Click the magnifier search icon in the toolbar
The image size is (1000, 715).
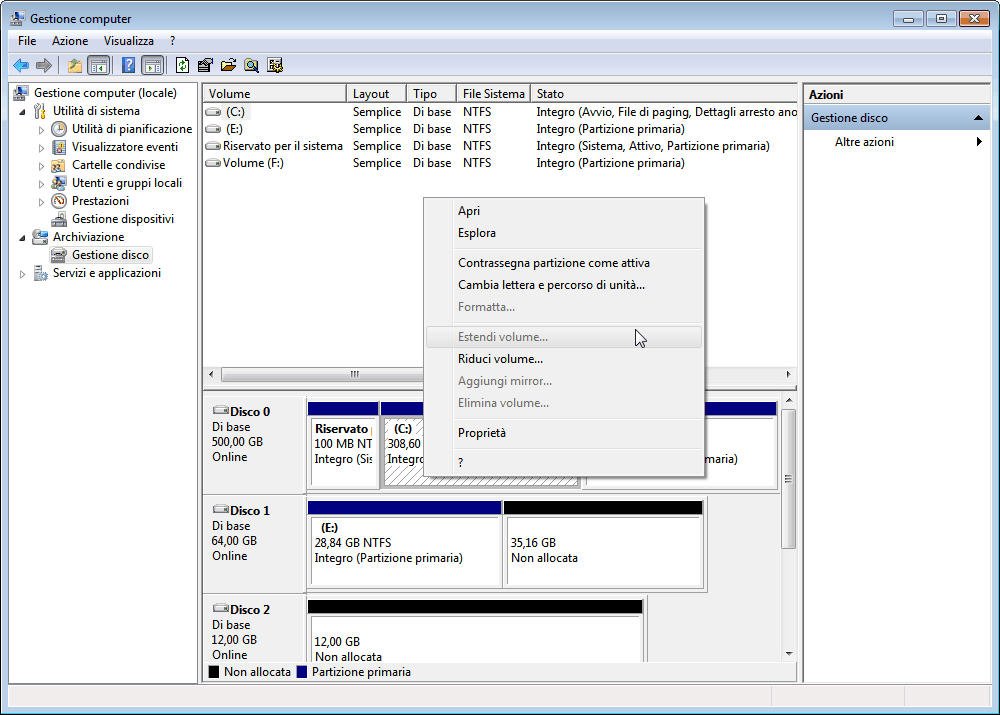pyautogui.click(x=251, y=66)
